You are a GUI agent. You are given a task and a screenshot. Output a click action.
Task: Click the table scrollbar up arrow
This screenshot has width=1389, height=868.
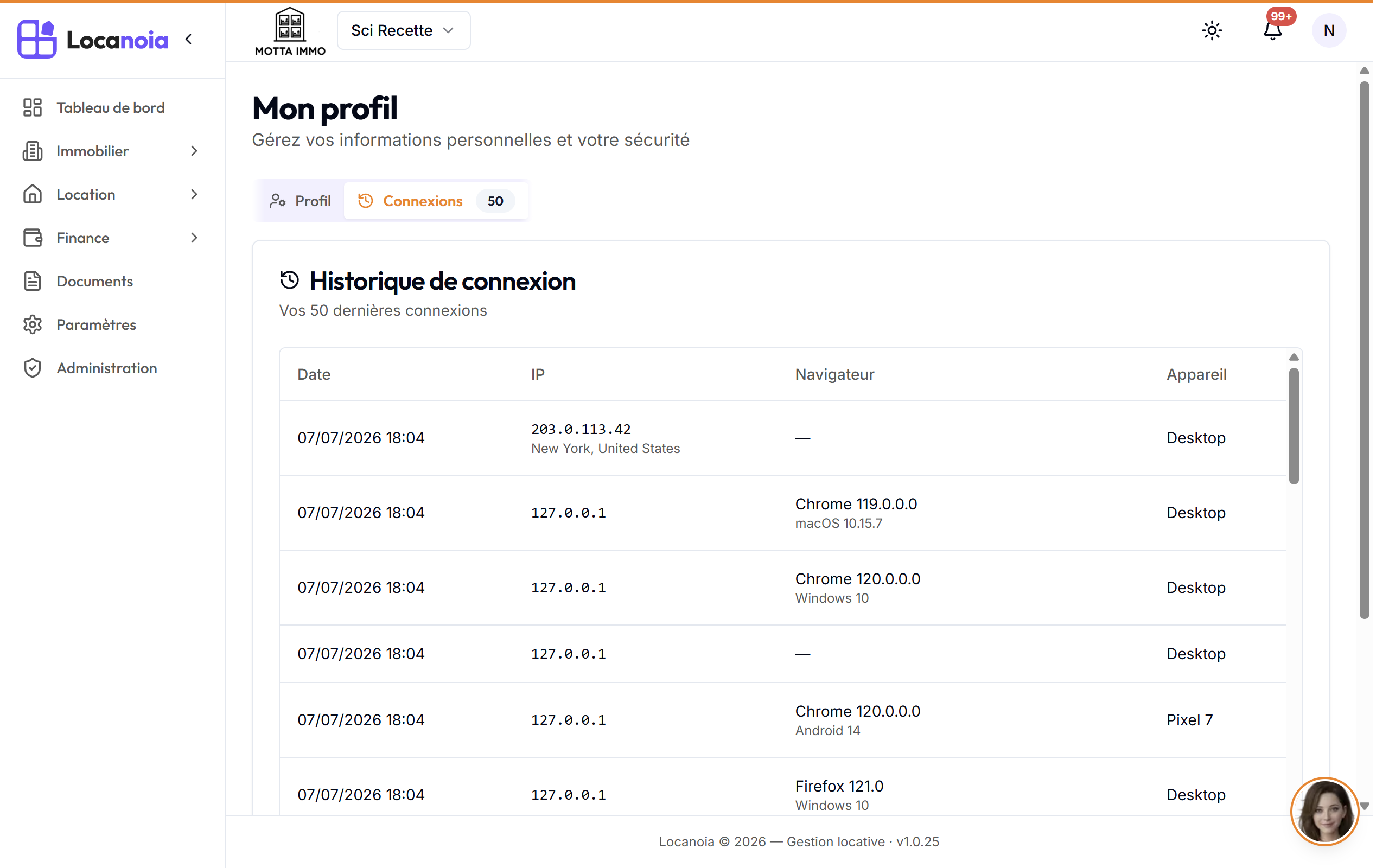pos(1293,357)
